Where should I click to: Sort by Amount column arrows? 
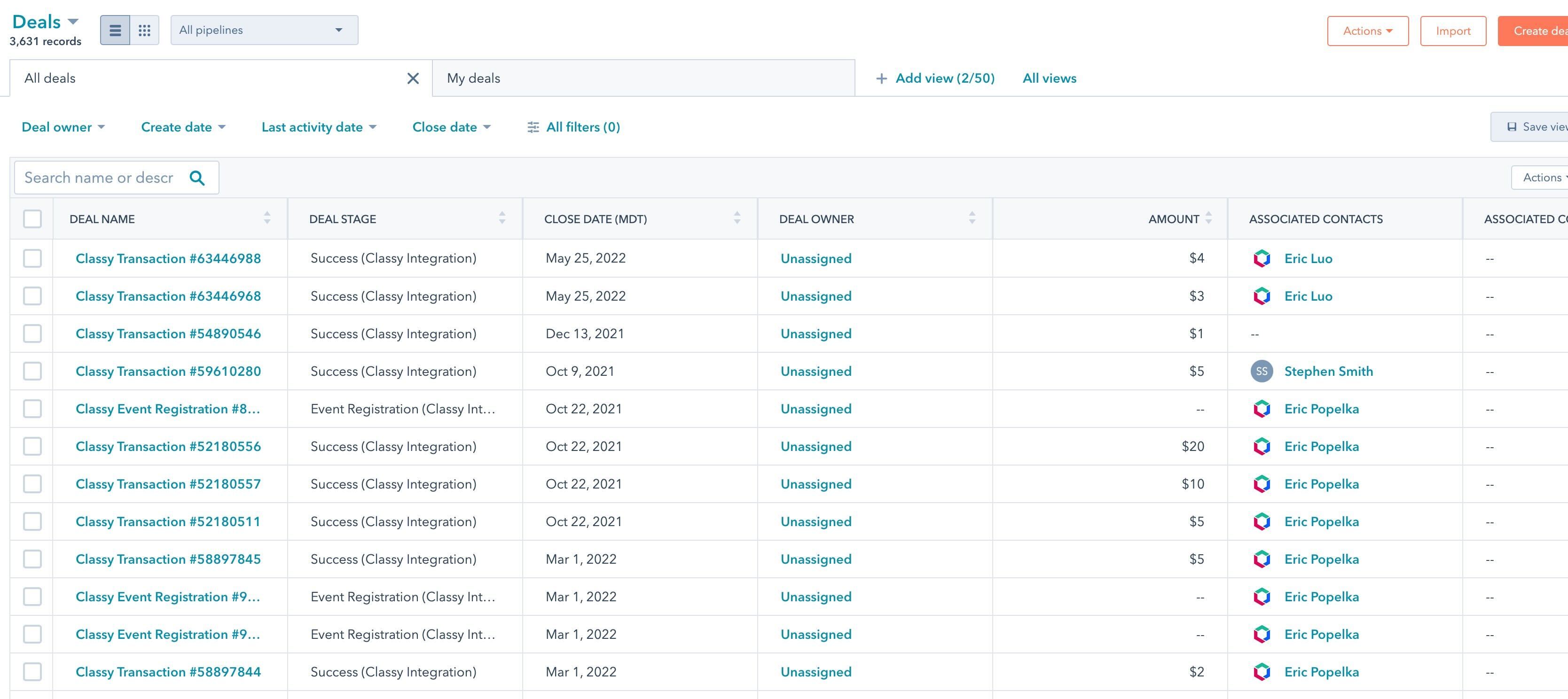(1208, 218)
